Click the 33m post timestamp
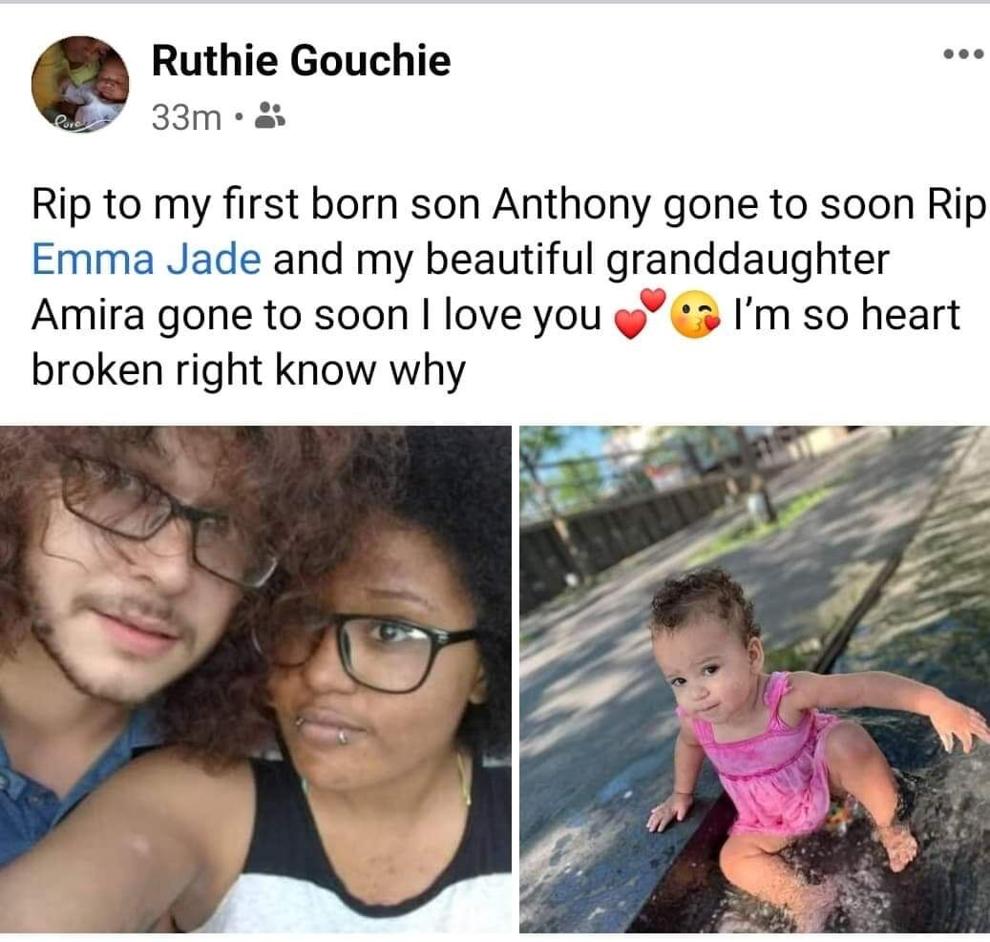The height and width of the screenshot is (942, 990). [186, 117]
